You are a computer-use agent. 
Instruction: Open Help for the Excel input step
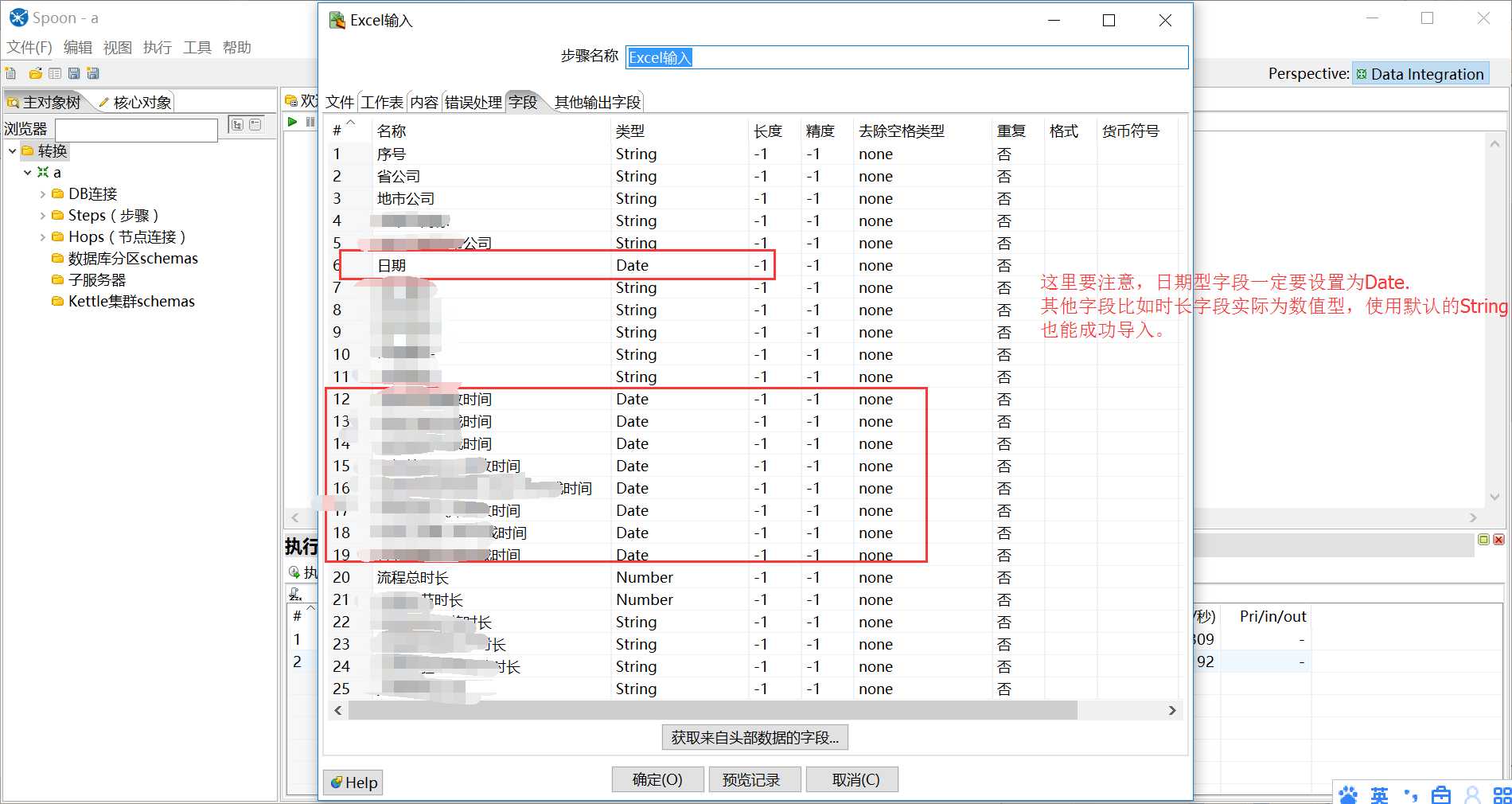(353, 783)
